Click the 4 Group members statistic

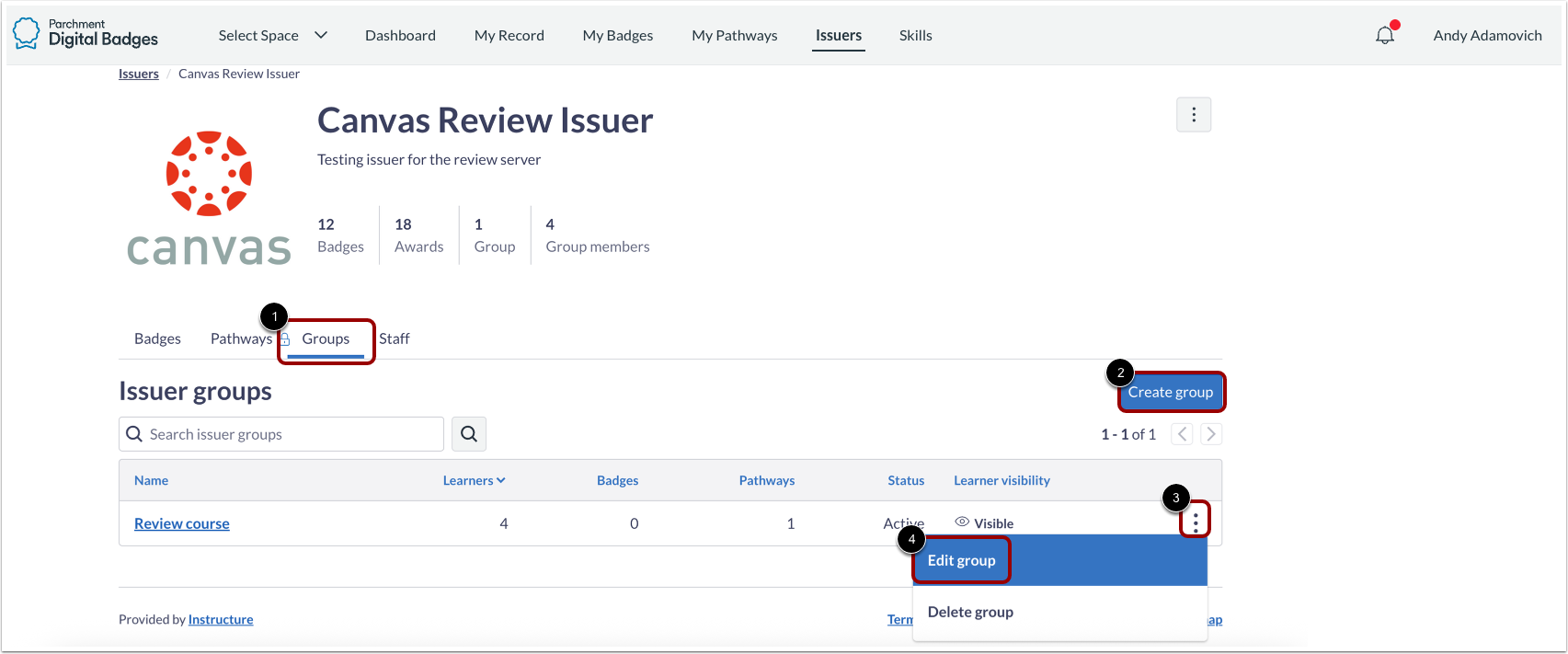tap(598, 235)
